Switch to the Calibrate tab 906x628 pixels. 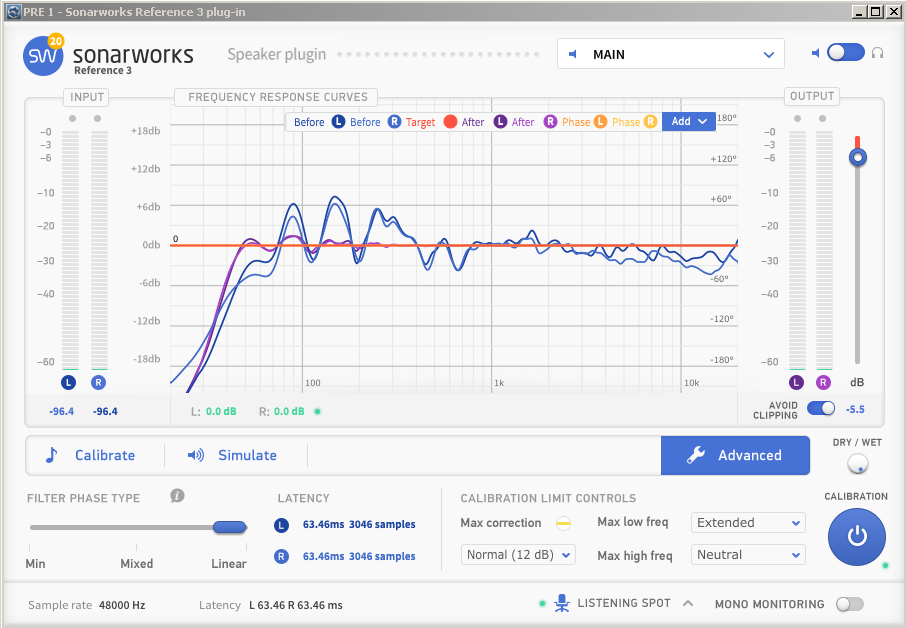point(92,455)
